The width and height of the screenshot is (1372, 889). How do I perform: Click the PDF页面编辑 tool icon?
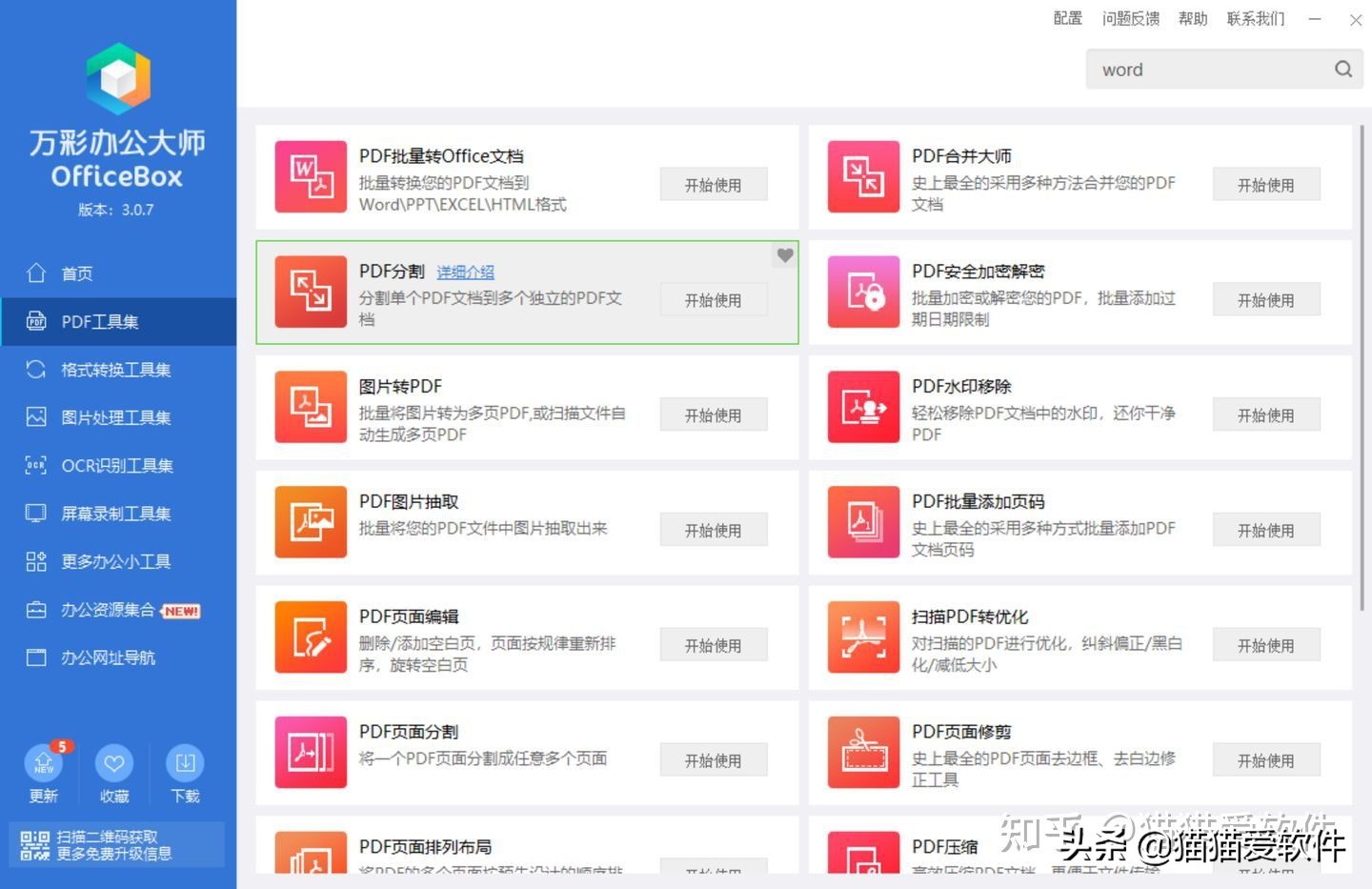(310, 636)
